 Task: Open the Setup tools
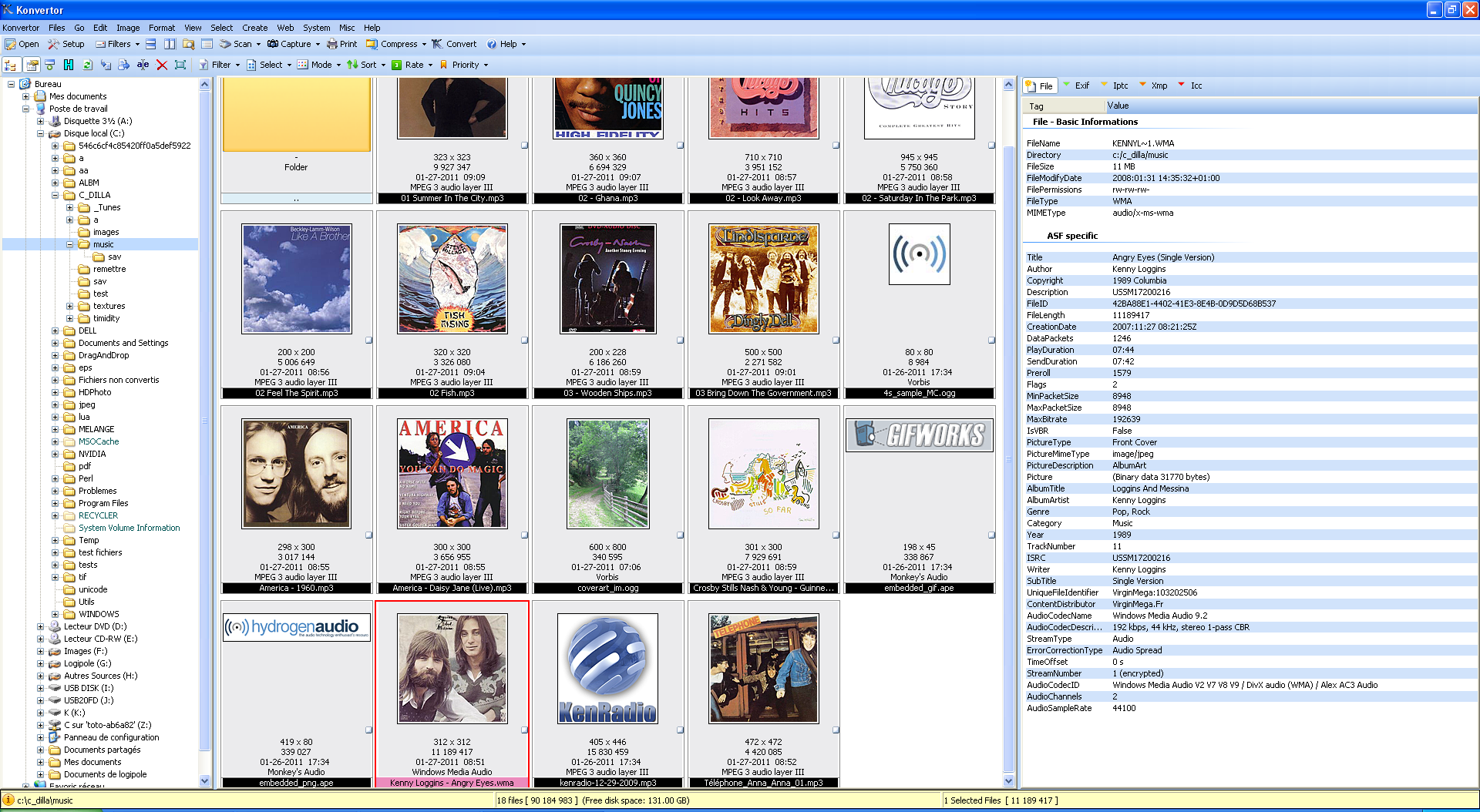pos(66,44)
